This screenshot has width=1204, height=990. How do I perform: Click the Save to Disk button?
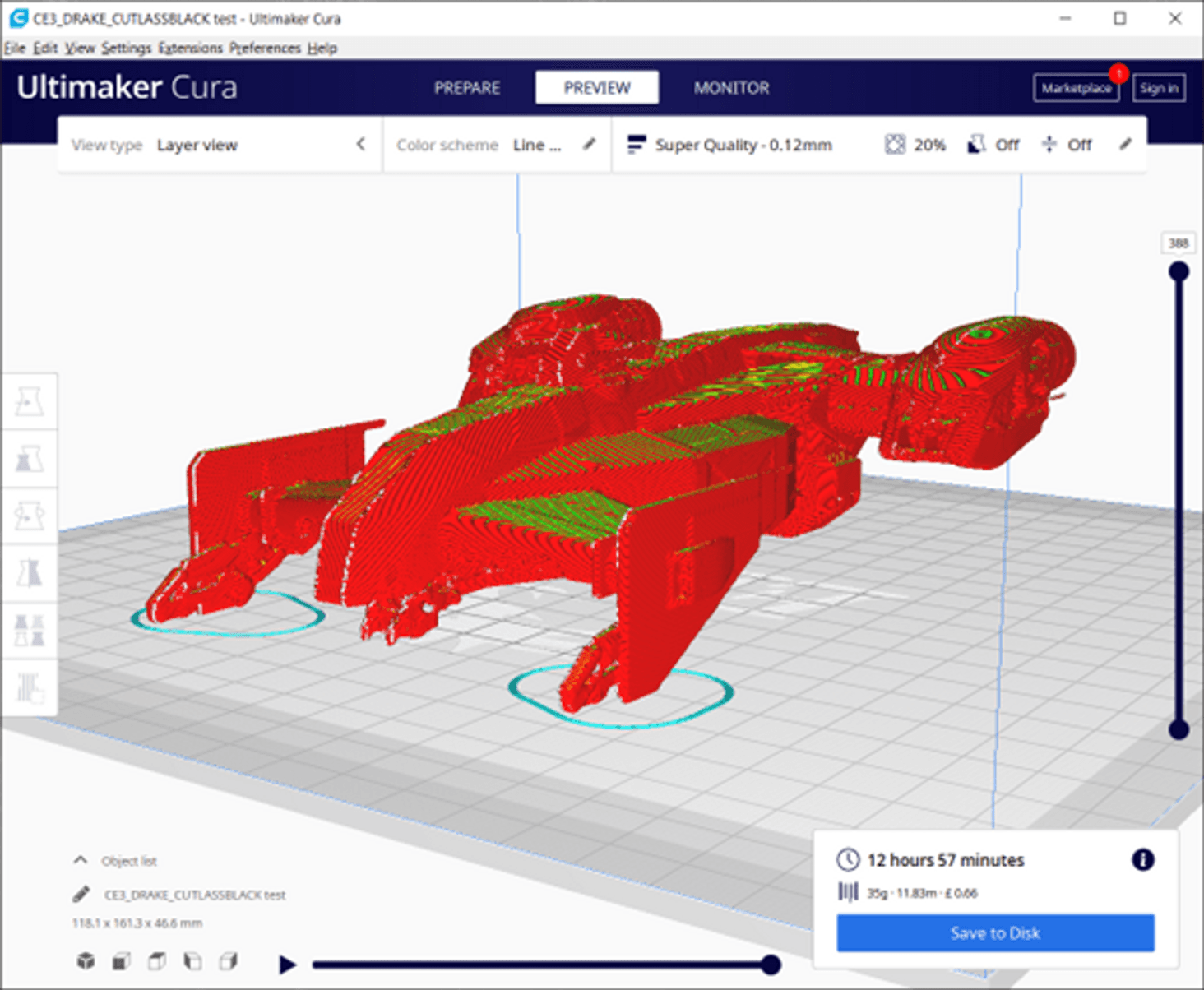995,932
